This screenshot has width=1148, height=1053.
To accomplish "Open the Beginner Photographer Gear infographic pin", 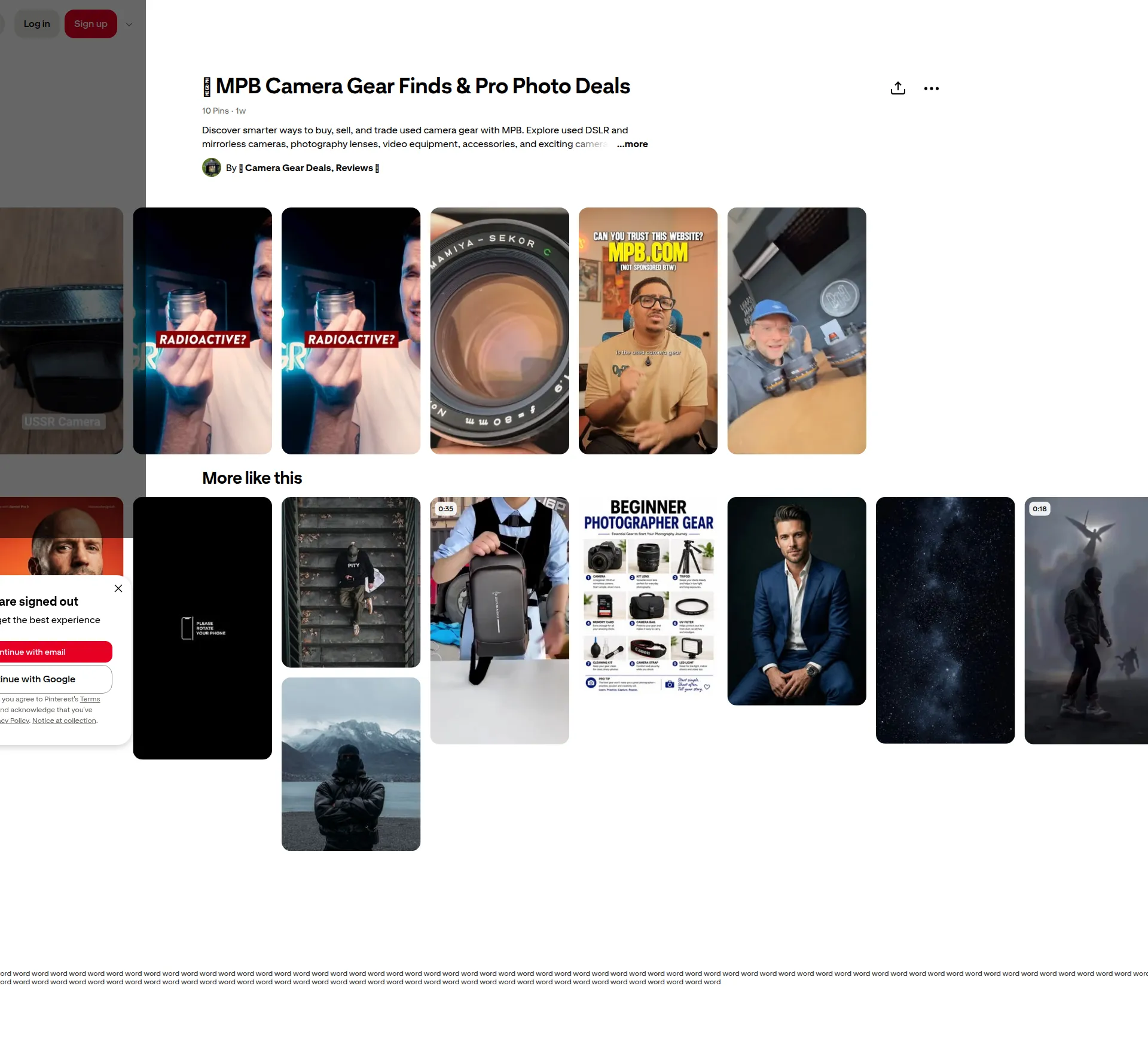I will pyautogui.click(x=648, y=596).
